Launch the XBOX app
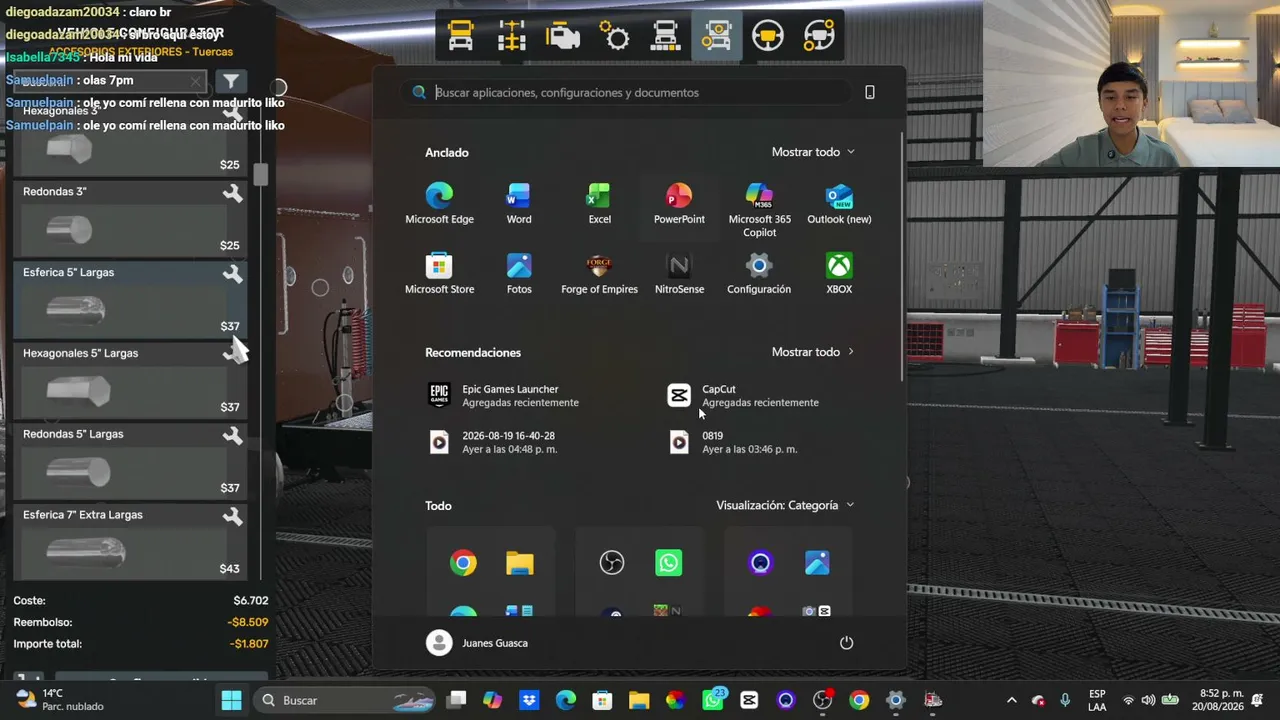The image size is (1280, 720). (839, 273)
